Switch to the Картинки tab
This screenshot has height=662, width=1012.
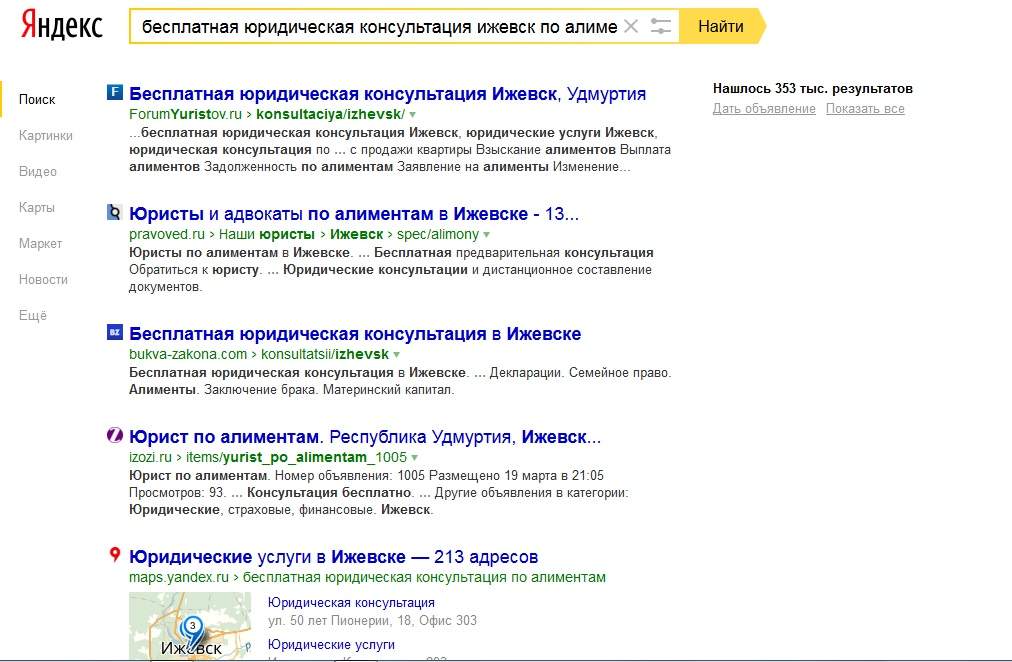click(x=46, y=135)
